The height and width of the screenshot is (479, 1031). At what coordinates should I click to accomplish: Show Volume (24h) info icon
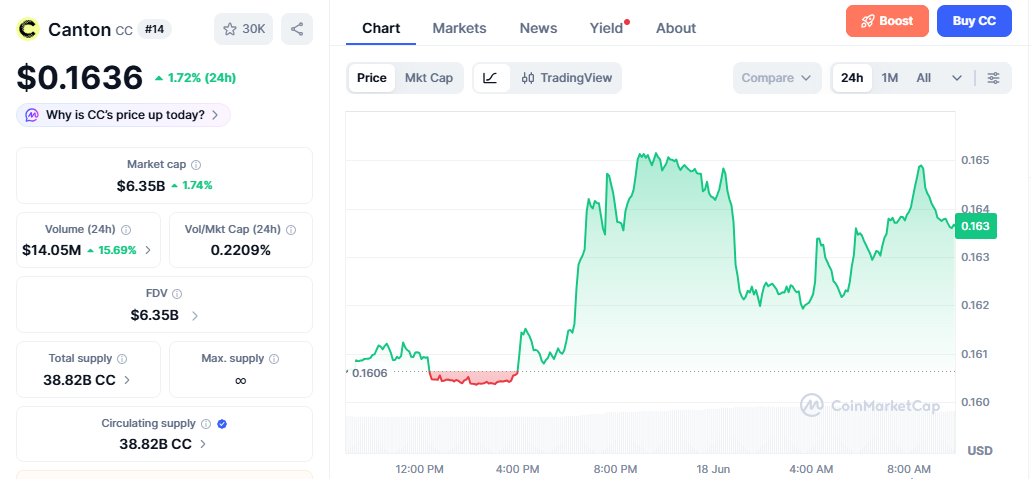pos(126,230)
